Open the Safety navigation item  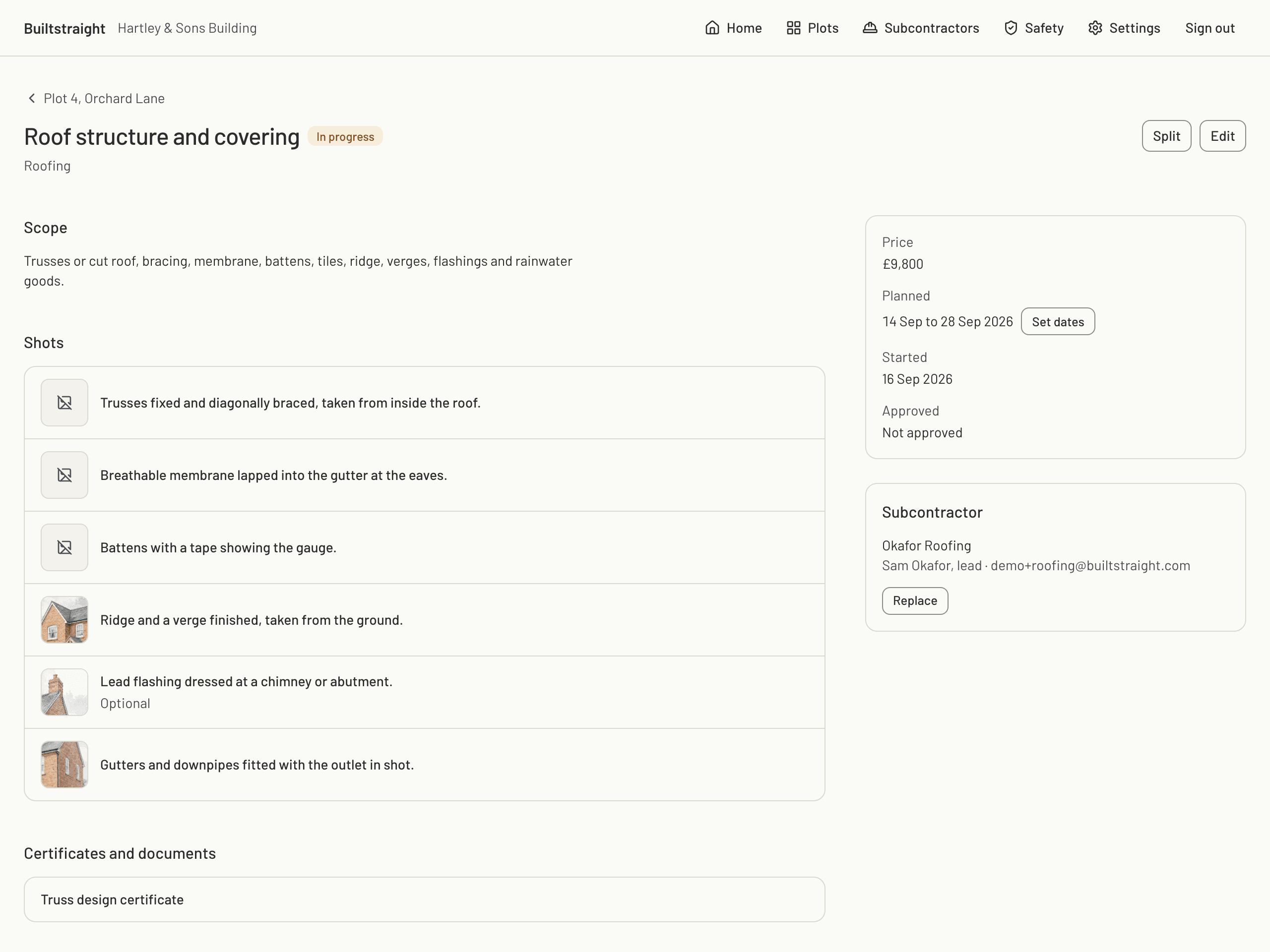pos(1033,28)
